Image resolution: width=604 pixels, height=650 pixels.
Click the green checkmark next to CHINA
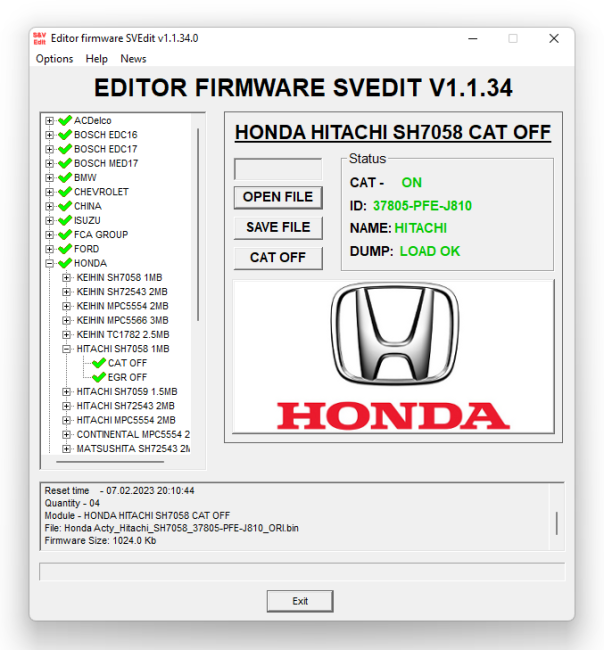pos(65,206)
